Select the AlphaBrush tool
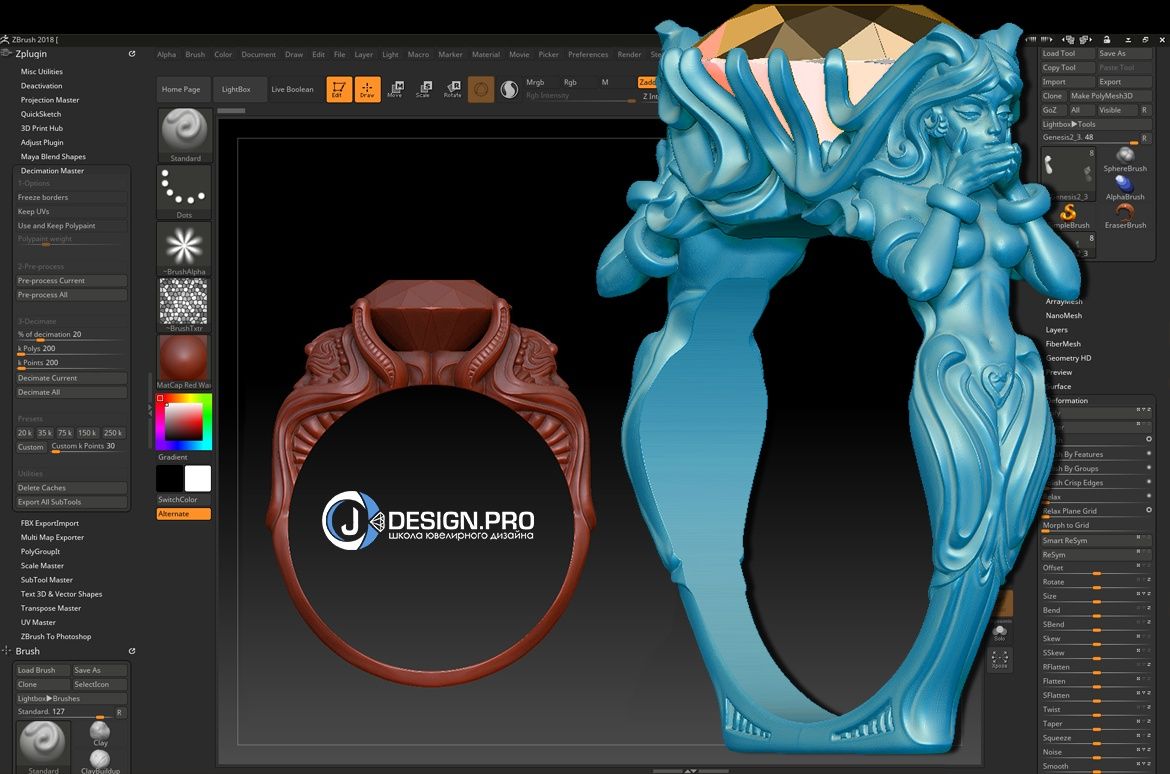 (1124, 187)
